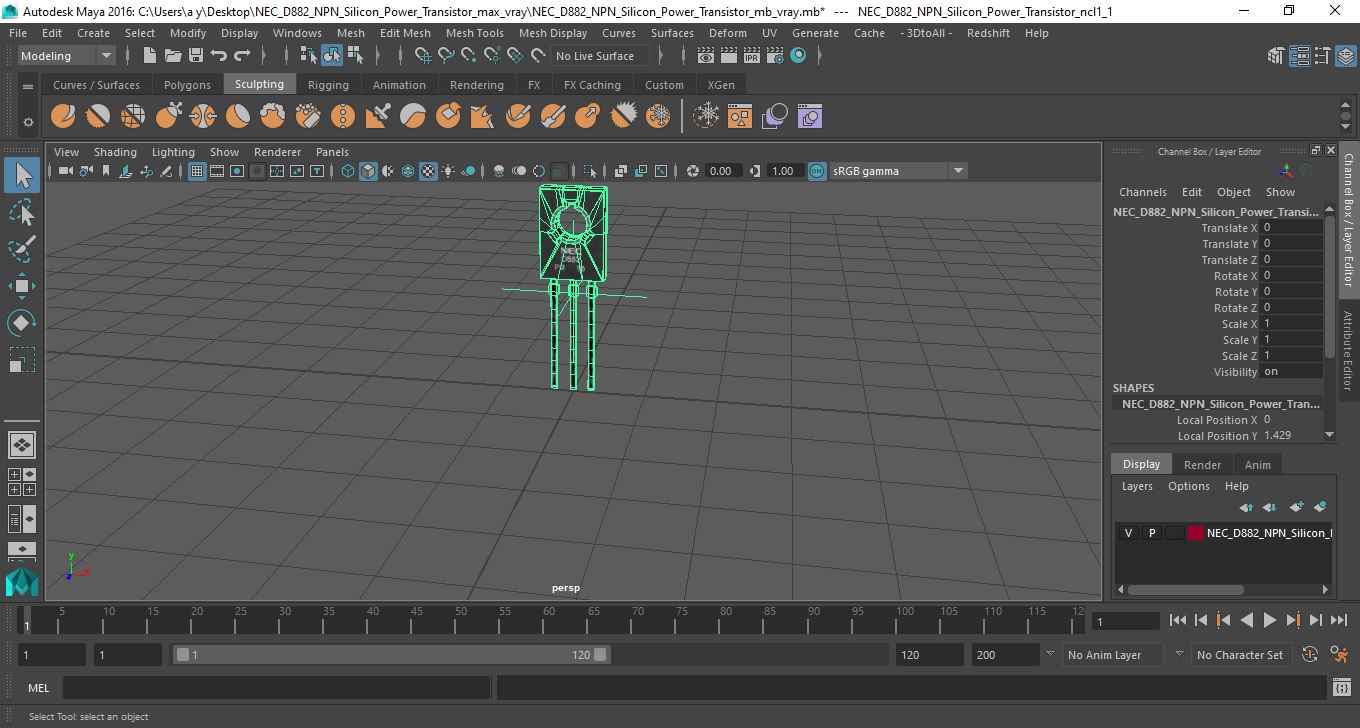
Task: Select the Grab sculpt tool
Action: 168,117
